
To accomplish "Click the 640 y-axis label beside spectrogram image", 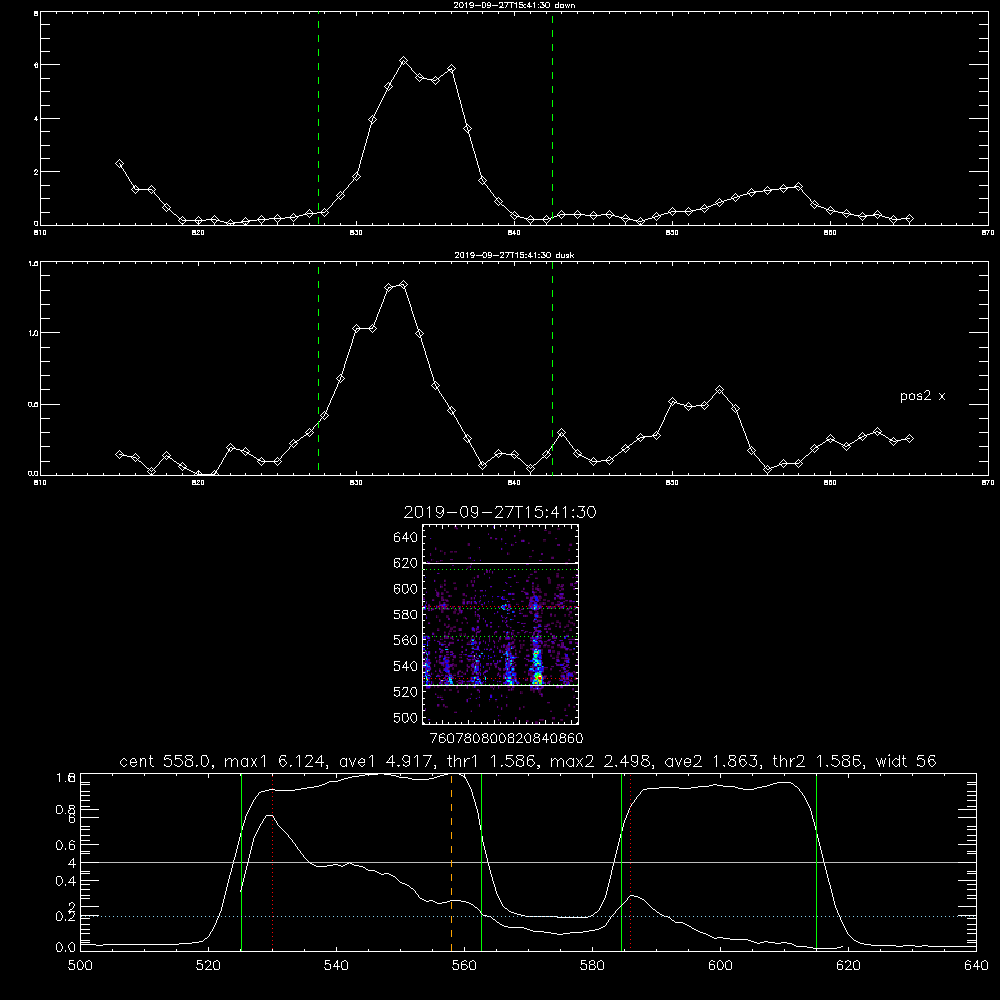I will 406,538.
